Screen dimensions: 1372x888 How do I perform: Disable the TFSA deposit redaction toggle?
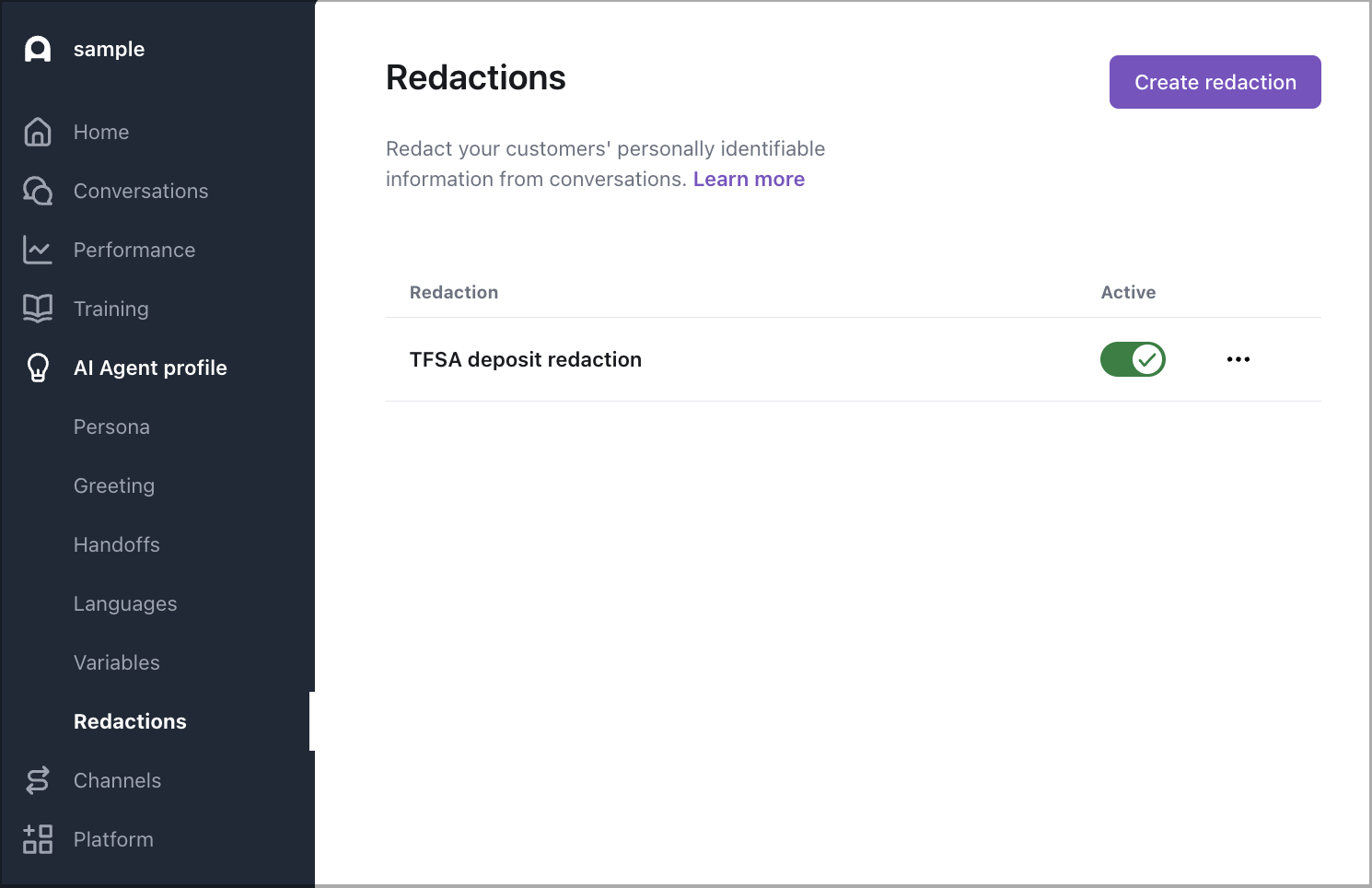(1133, 359)
